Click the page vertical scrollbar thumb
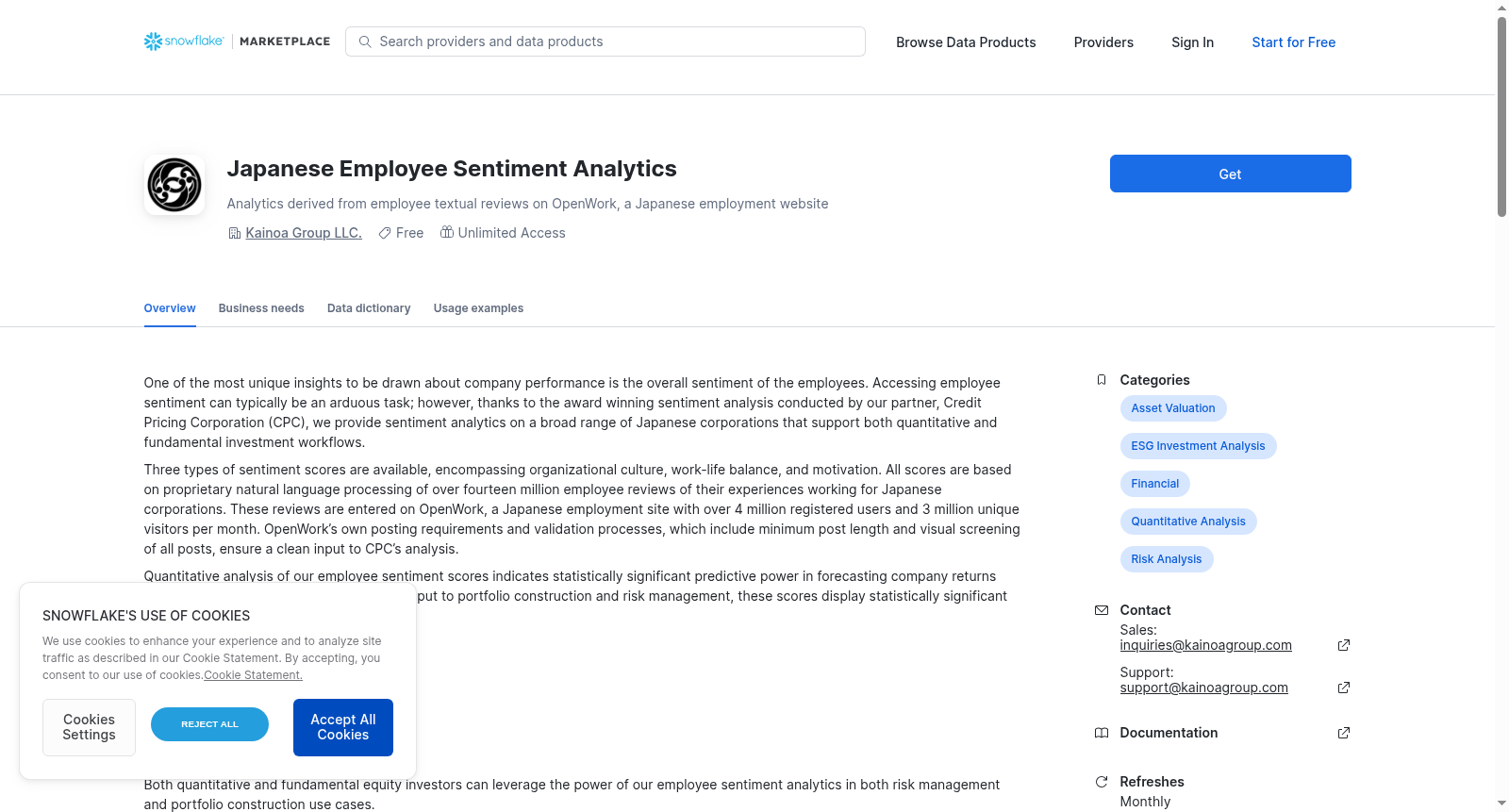This screenshot has width=1509, height=812. pyautogui.click(x=1501, y=117)
